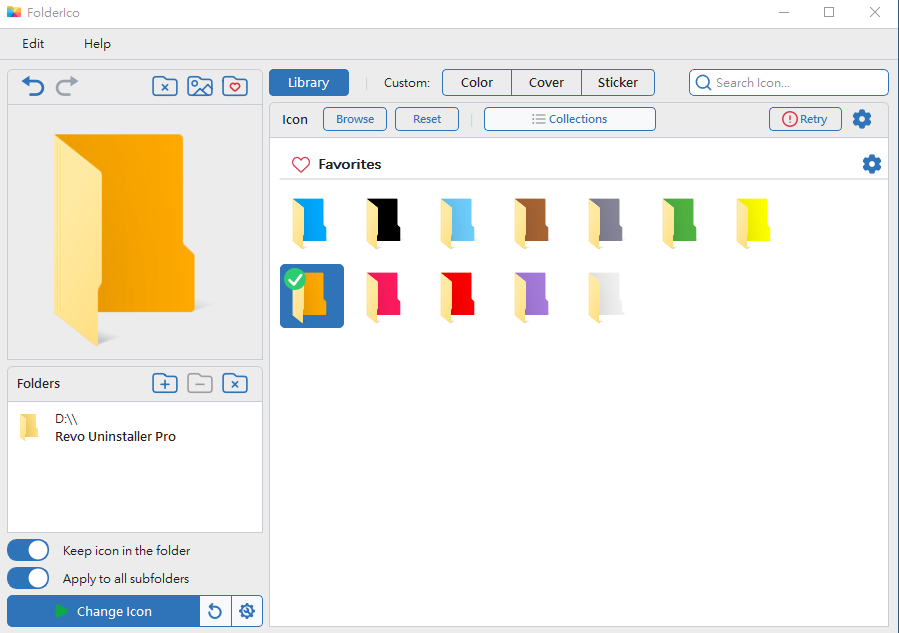Select the green folder icon

tap(679, 222)
